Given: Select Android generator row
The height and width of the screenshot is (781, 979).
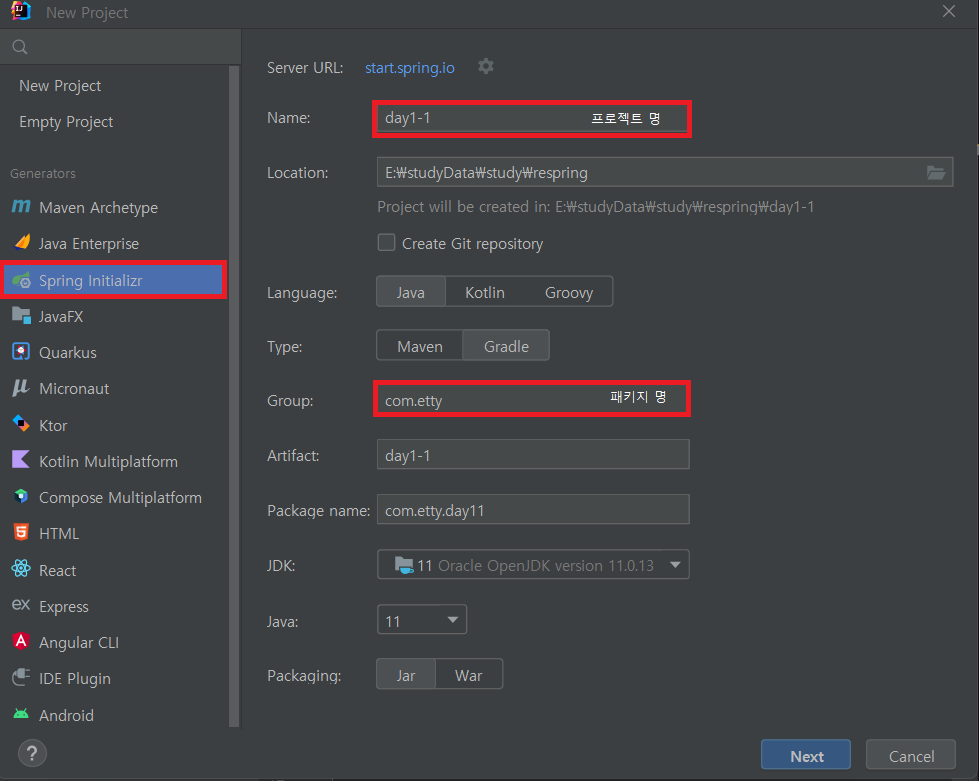Looking at the screenshot, I should [114, 715].
